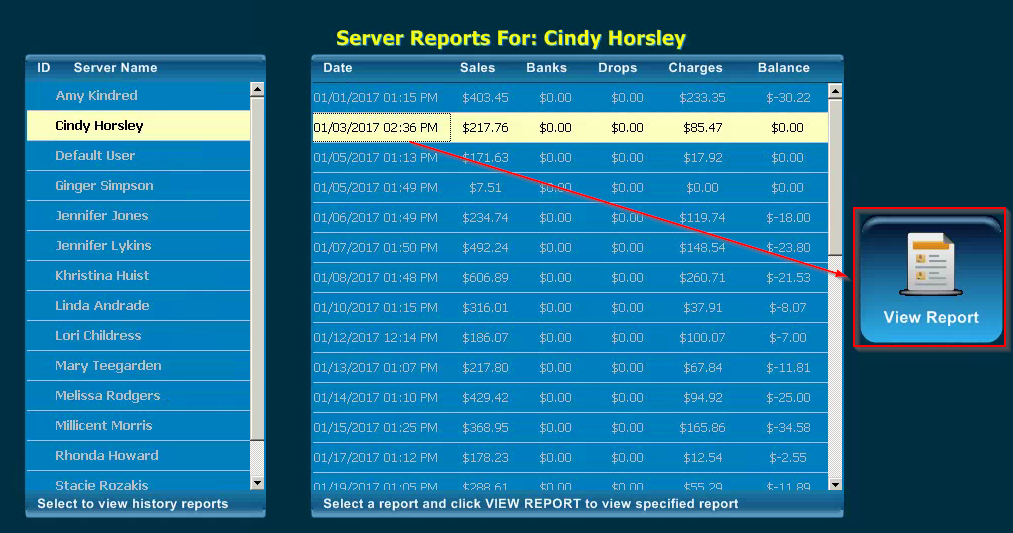
Task: Open the View Report button
Action: point(930,278)
